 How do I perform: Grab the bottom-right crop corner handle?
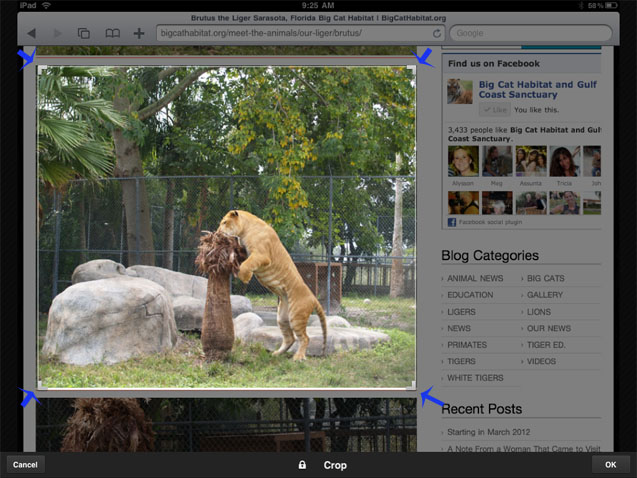413,384
